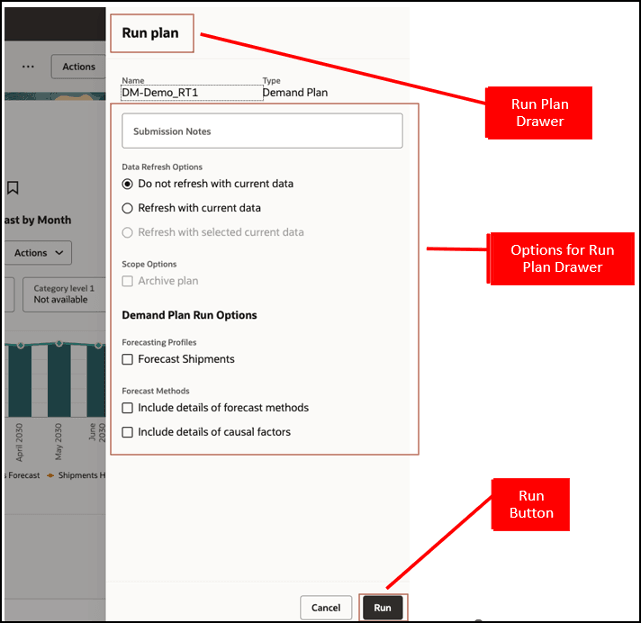This screenshot has height=624, width=642.
Task: Click the top Actions button
Action: (78, 66)
